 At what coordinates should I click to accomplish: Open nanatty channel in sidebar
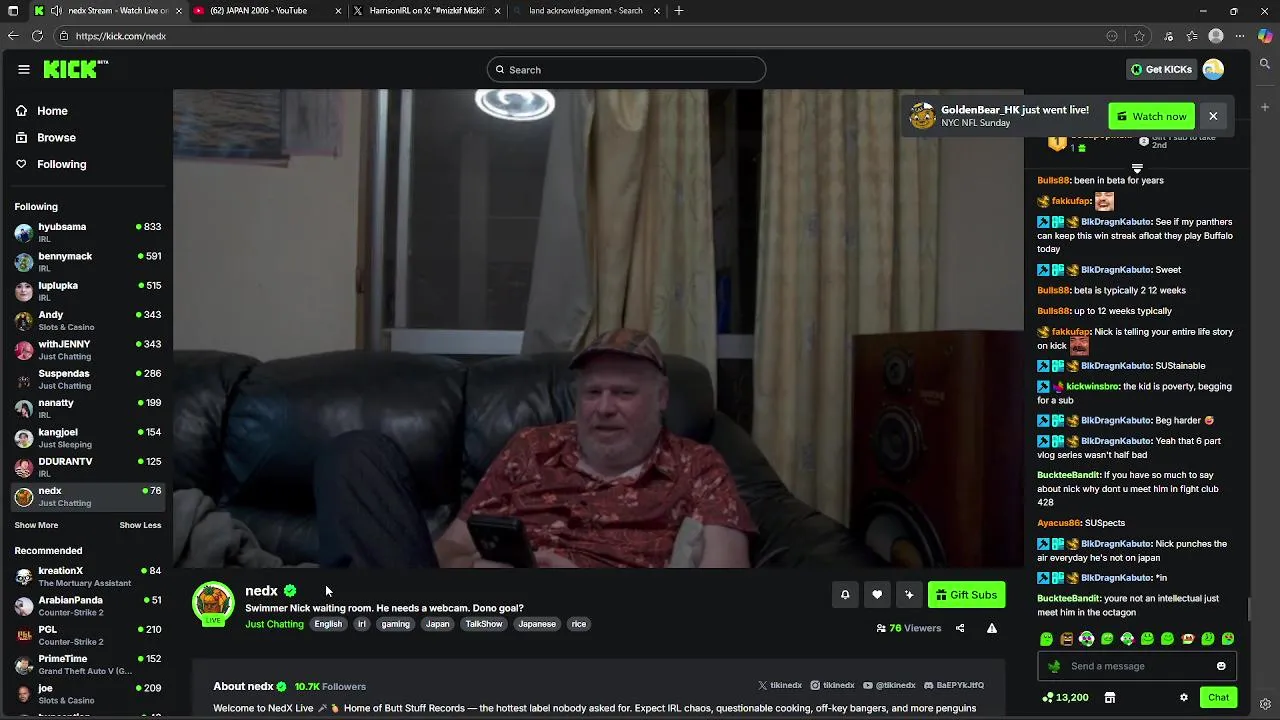(87, 408)
